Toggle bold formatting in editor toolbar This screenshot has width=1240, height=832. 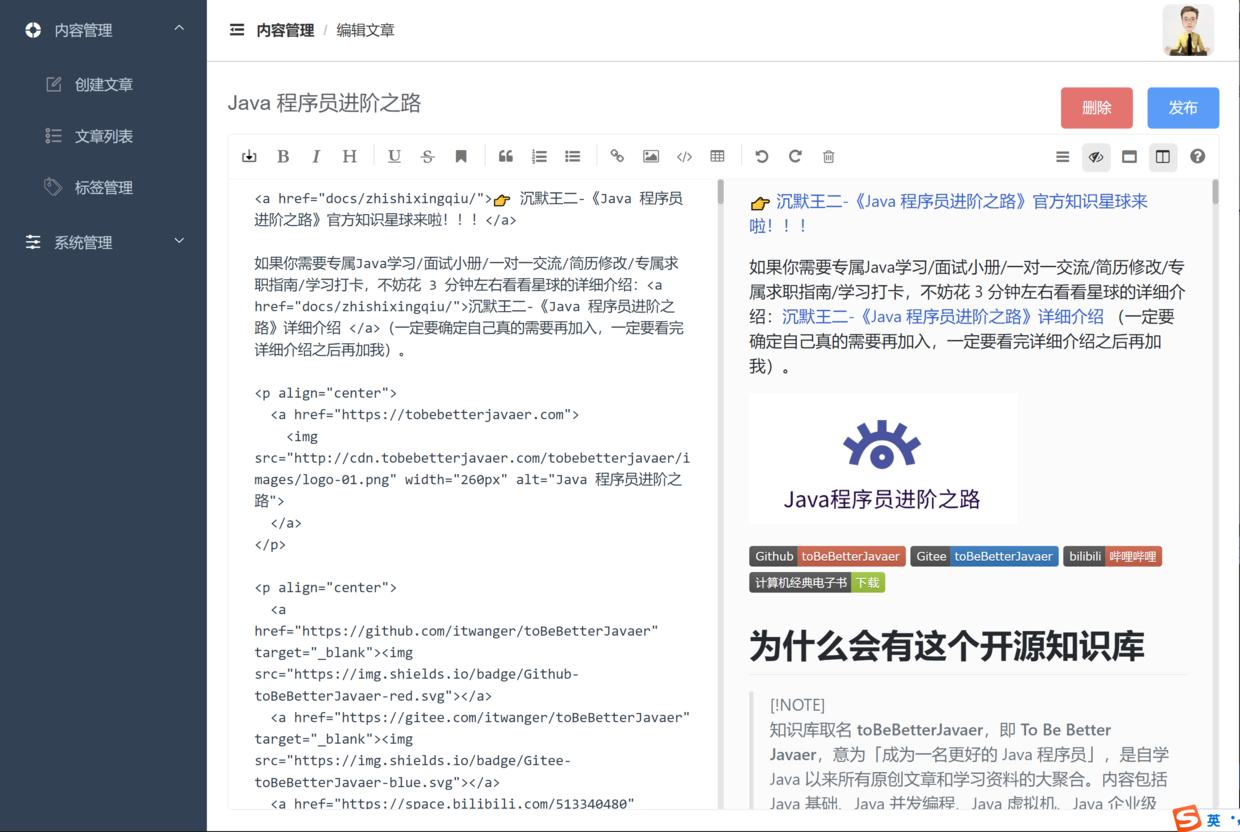pyautogui.click(x=283, y=156)
